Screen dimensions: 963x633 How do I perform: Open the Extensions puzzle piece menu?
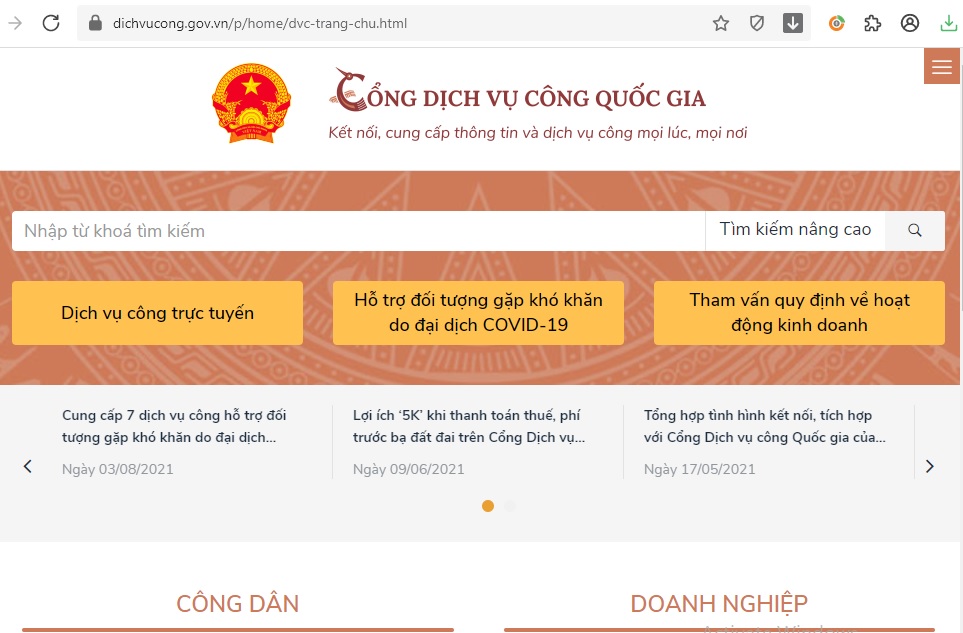tap(873, 23)
